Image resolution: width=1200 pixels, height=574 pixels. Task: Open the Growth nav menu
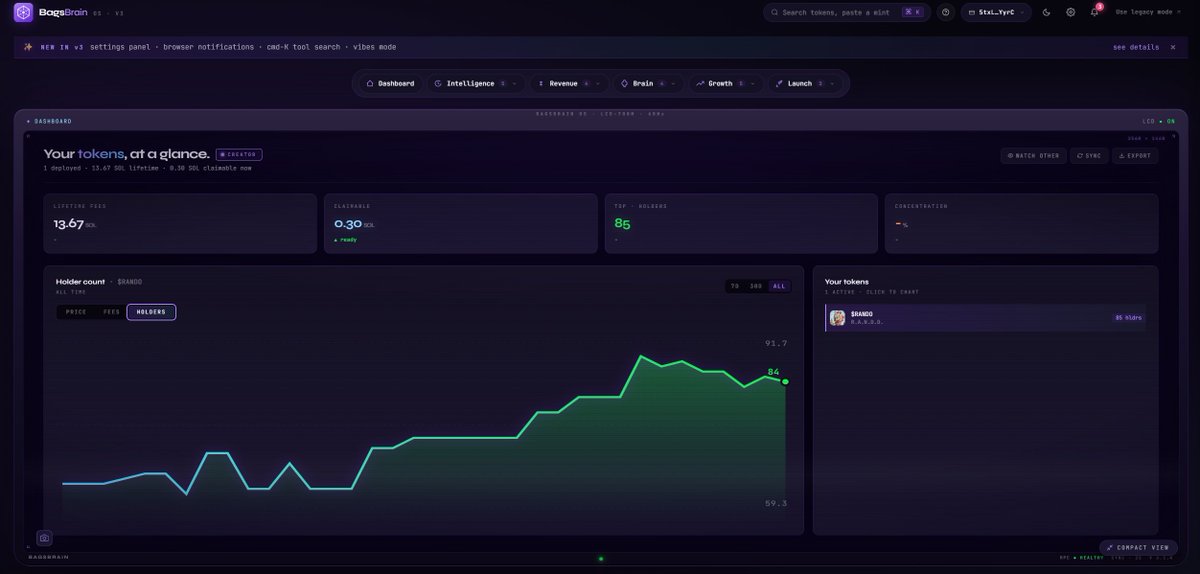point(726,84)
